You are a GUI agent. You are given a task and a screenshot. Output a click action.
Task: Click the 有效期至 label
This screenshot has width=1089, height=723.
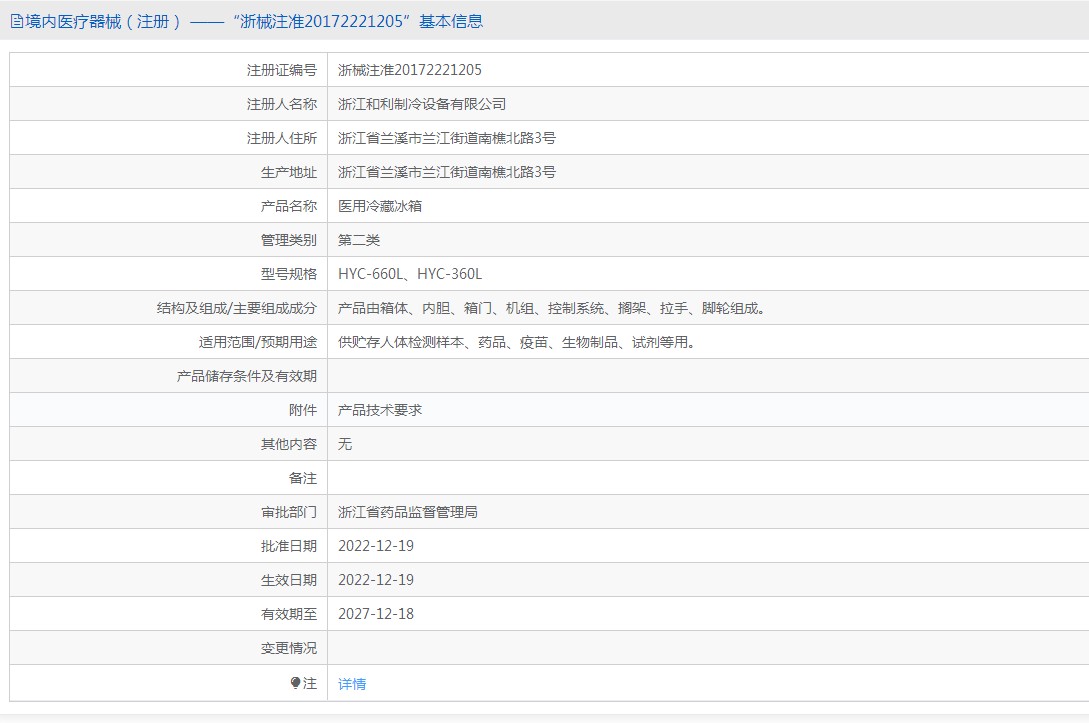pos(289,615)
